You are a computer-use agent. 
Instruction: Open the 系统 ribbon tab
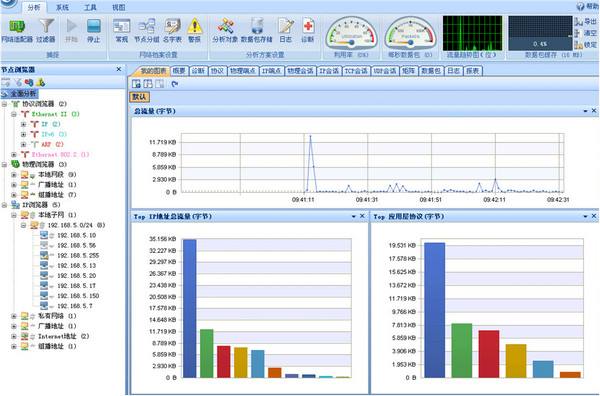[62, 7]
